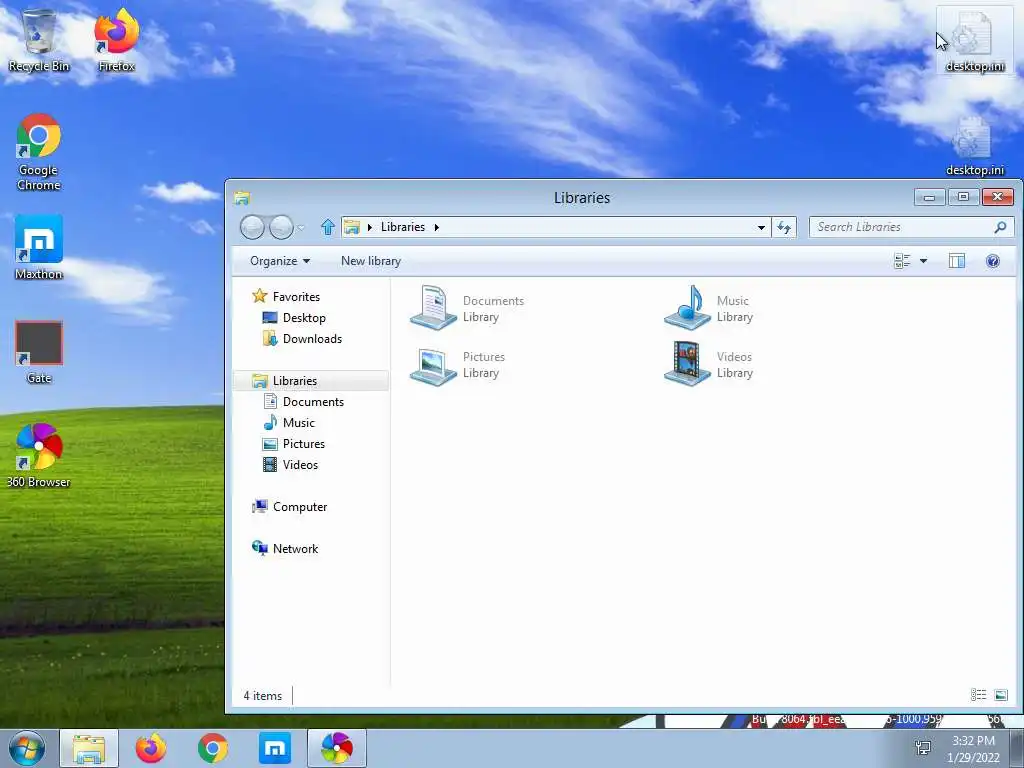1024x768 pixels.
Task: Select the Videos Library item
Action: click(709, 364)
